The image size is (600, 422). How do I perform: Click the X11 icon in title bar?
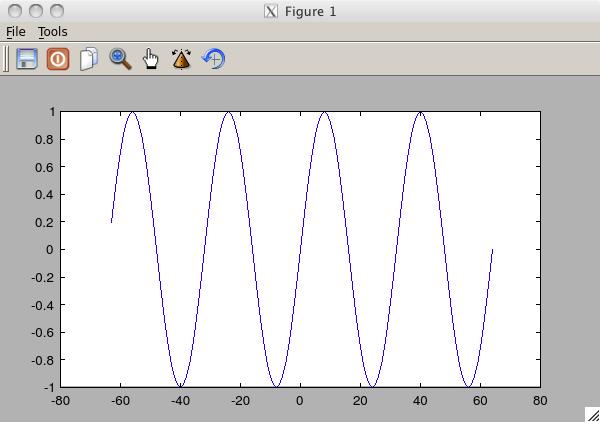point(270,11)
